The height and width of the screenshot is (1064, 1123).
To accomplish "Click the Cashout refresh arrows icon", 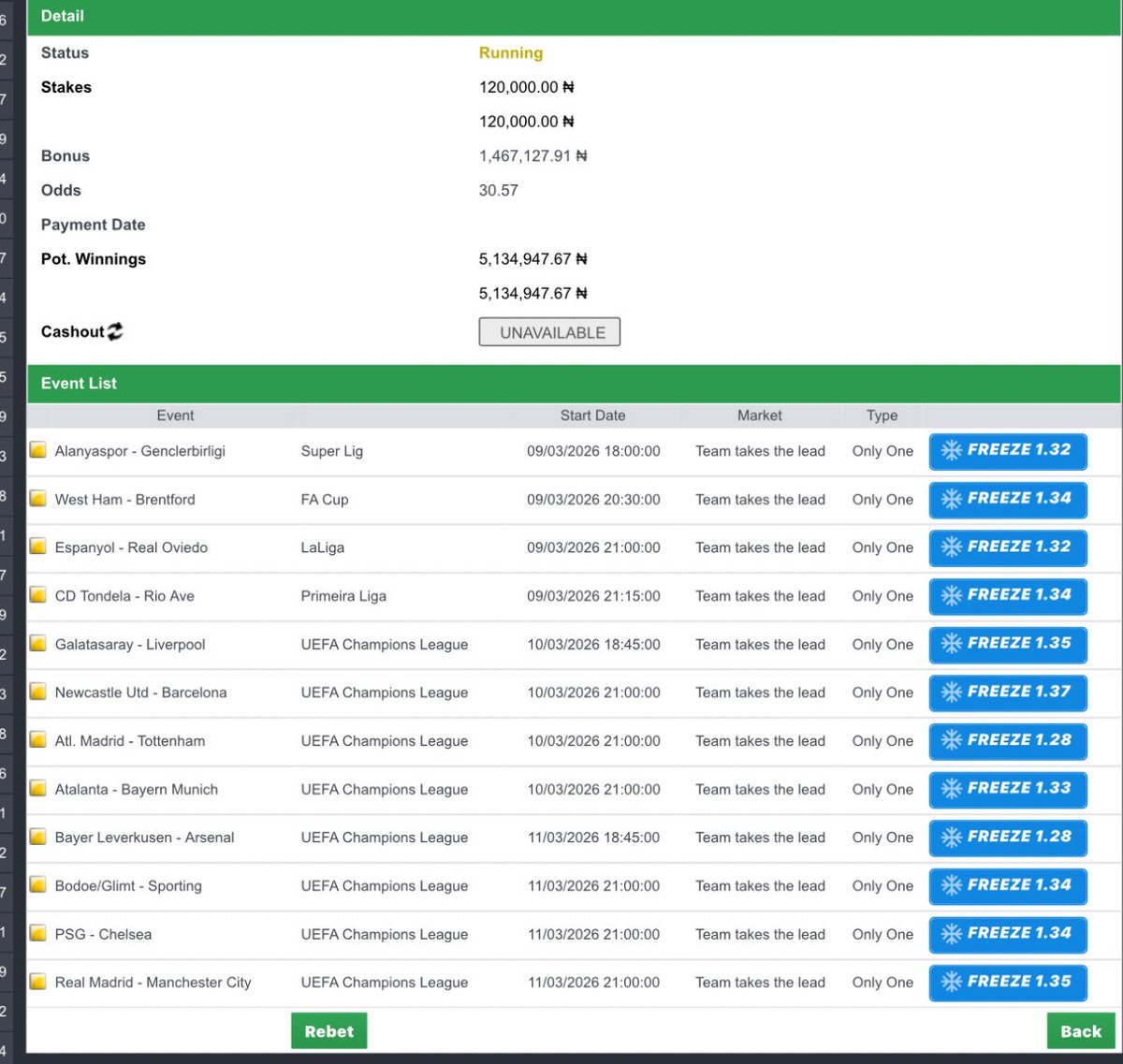I will (x=115, y=331).
